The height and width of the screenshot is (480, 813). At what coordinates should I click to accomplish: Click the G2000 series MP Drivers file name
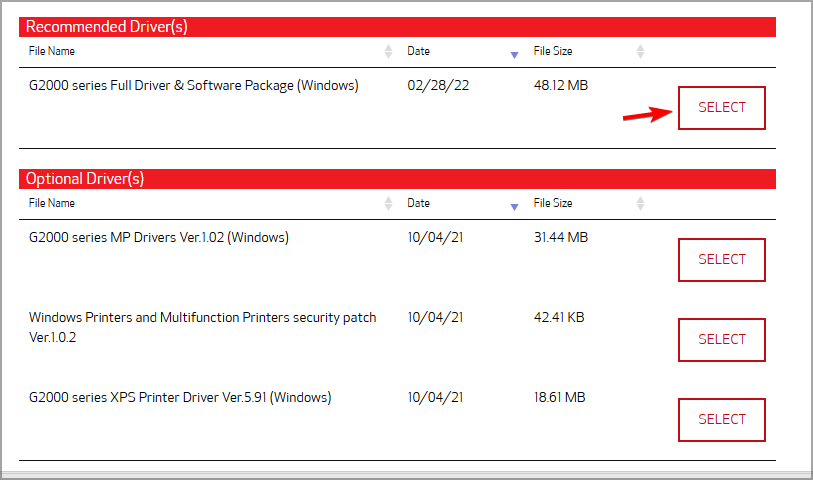tap(159, 238)
